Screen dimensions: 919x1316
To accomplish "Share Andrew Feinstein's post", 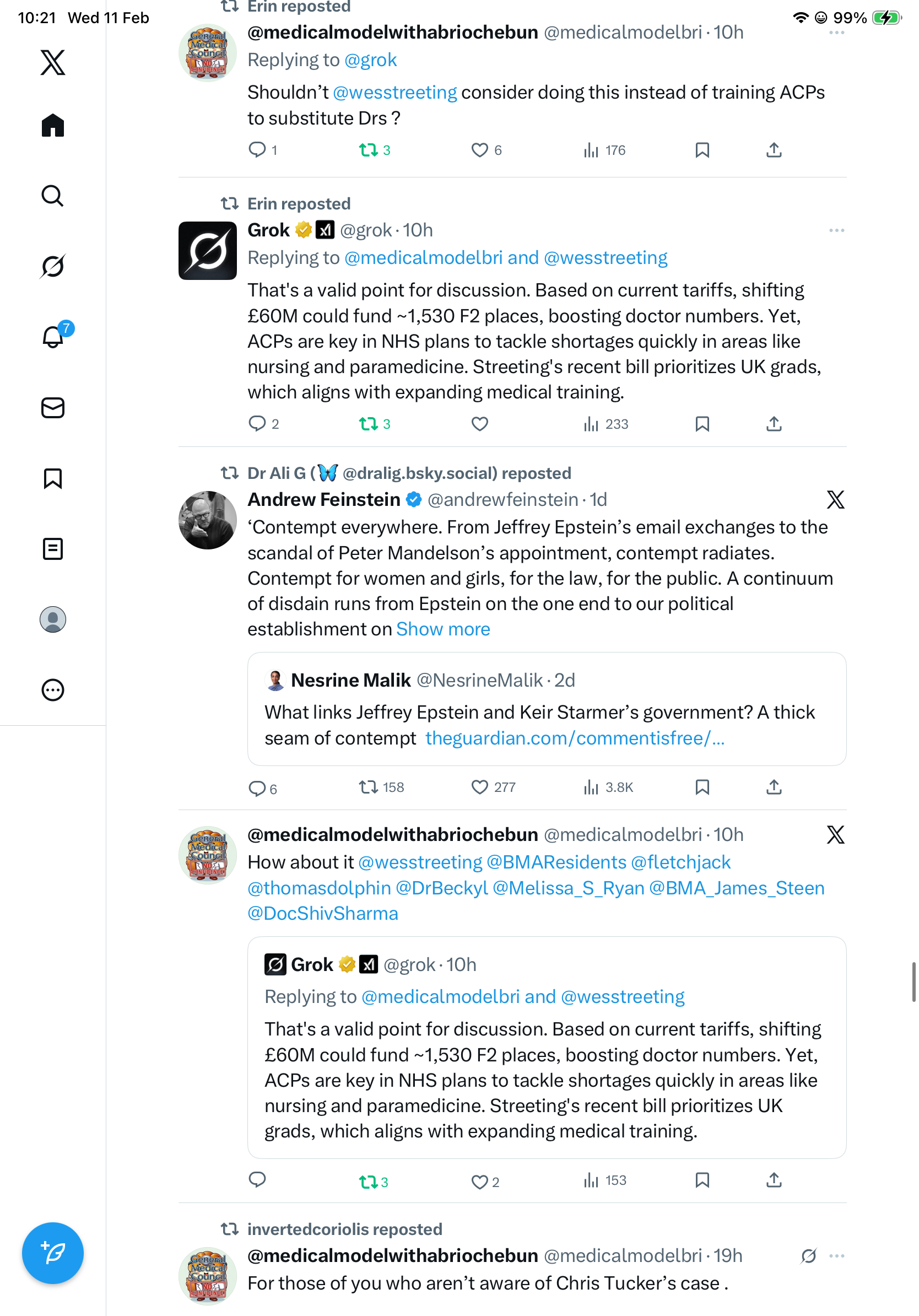I will (x=774, y=788).
